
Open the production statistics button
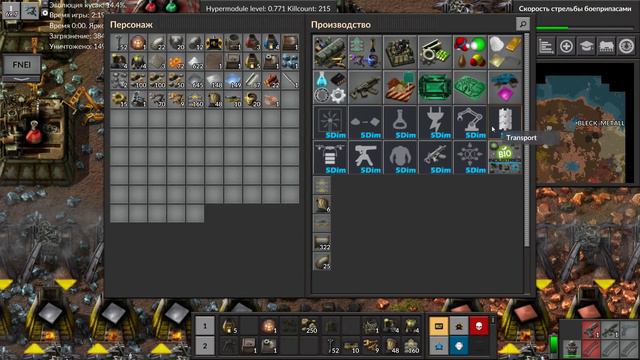546,46
